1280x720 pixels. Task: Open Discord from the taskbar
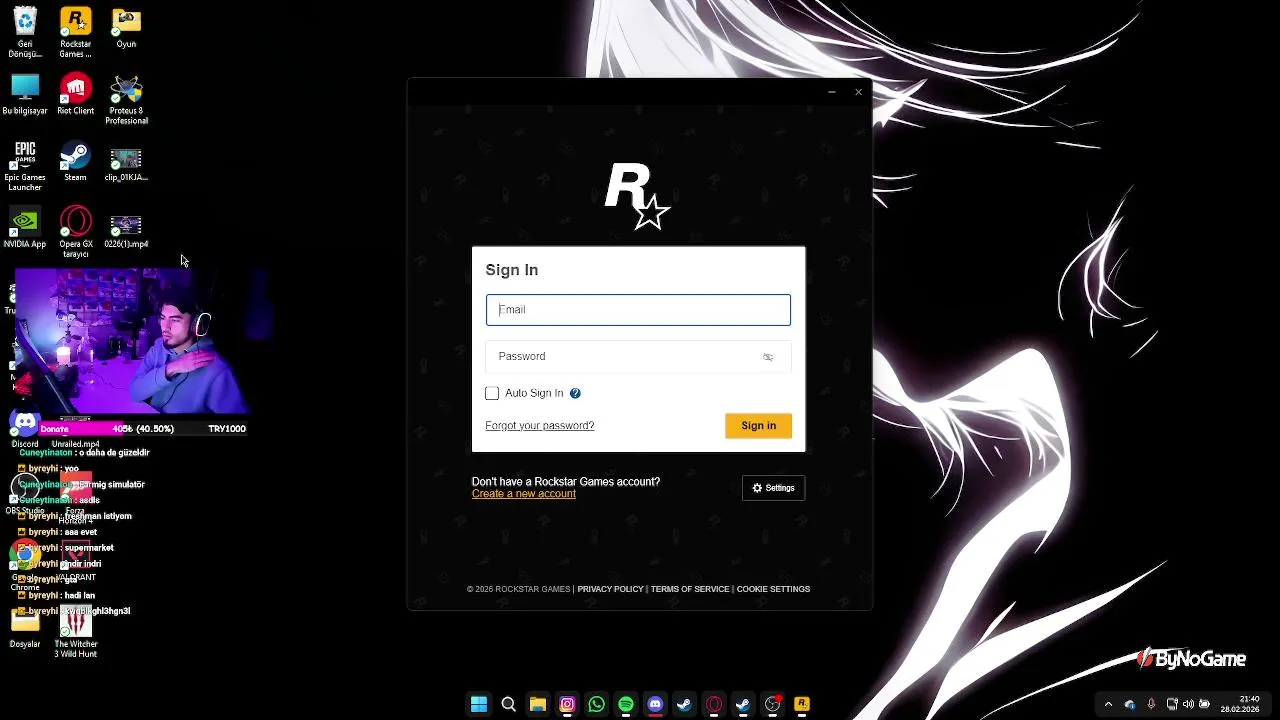click(655, 705)
